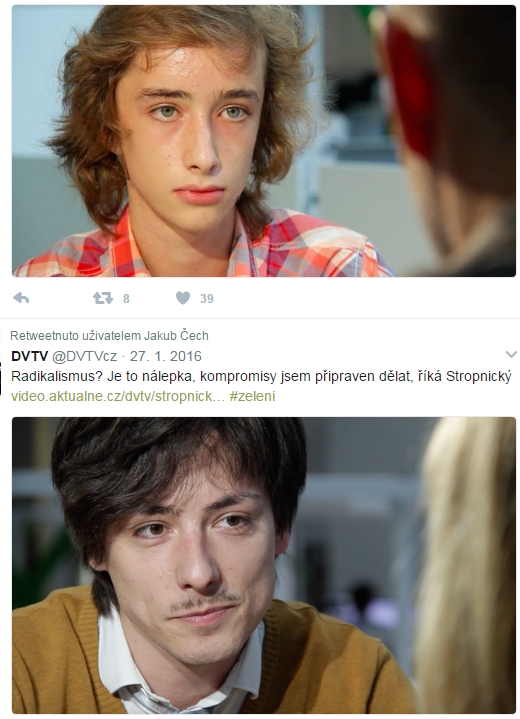This screenshot has width=520, height=719.
Task: Click the retweet count of 8
Action: pos(127,299)
